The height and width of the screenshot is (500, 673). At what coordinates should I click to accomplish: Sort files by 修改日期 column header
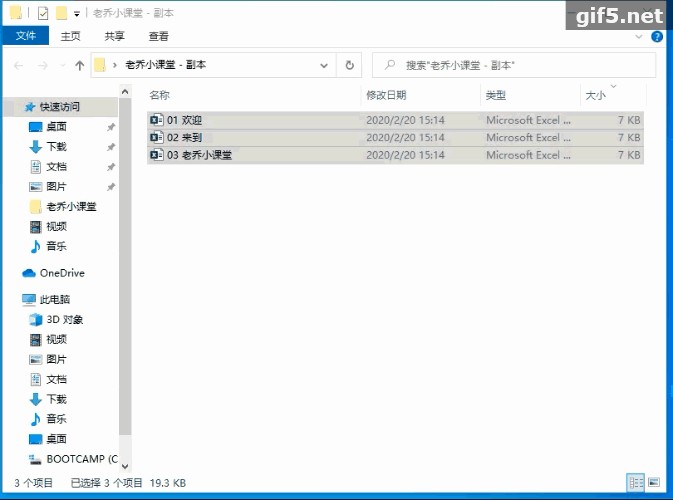click(386, 95)
